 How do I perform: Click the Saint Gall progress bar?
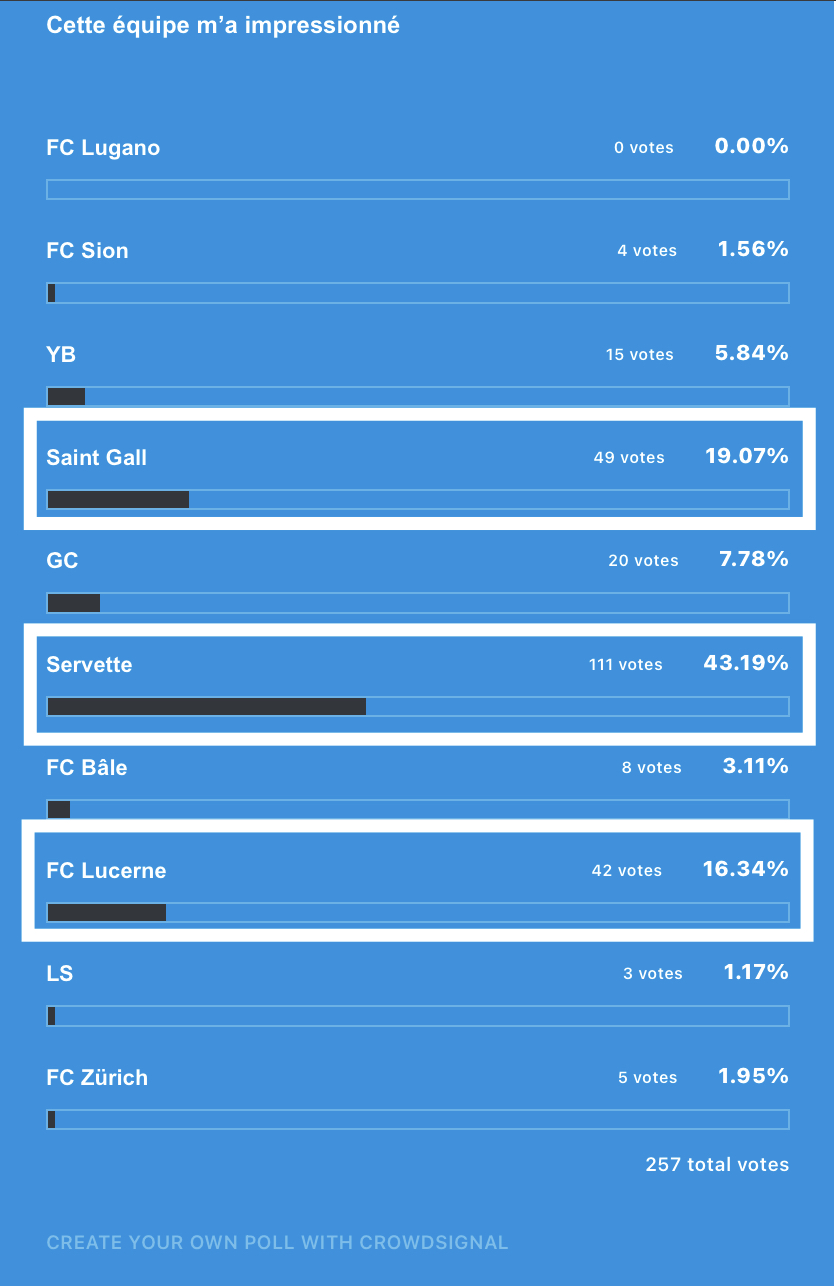417,500
